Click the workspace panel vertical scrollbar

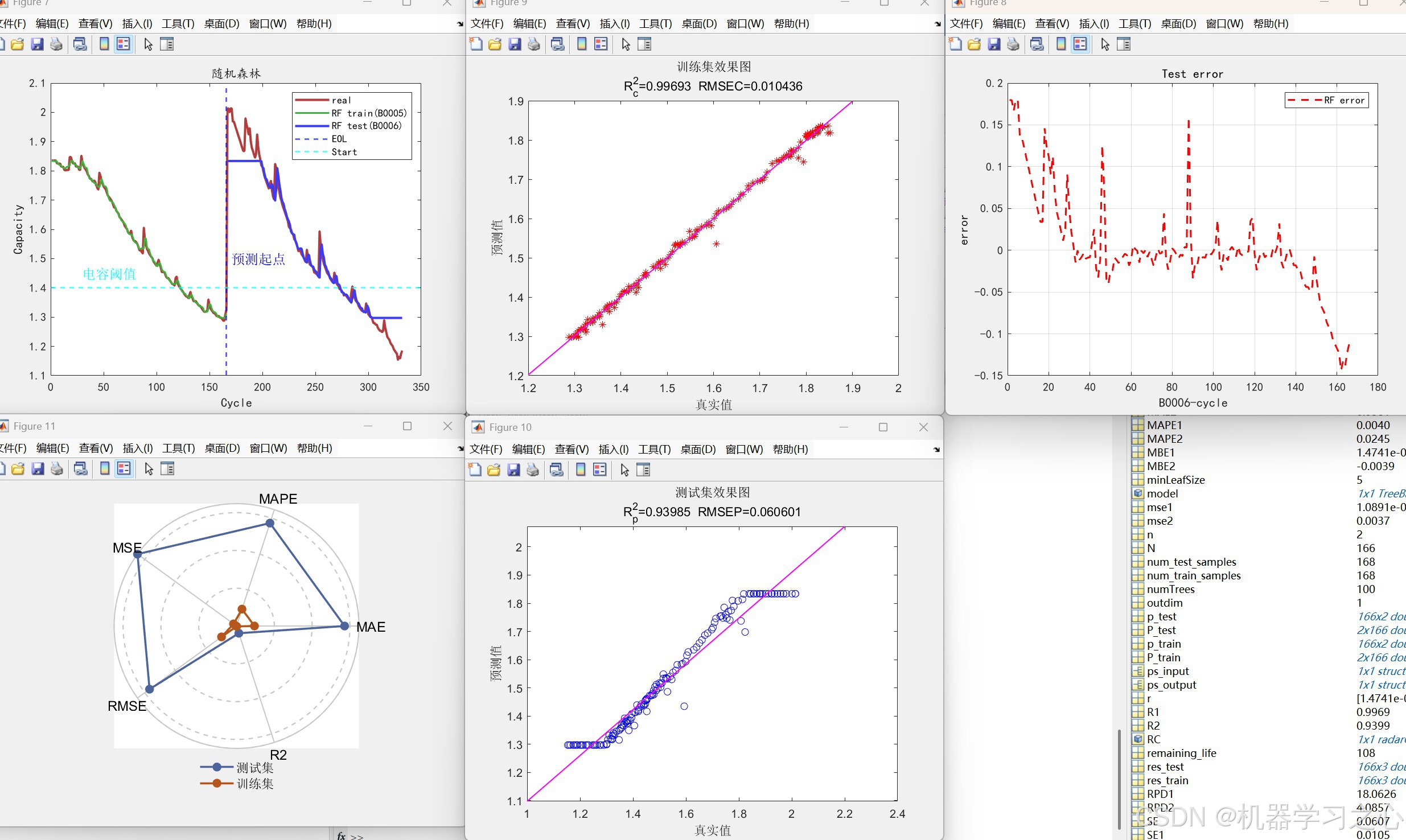click(x=1119, y=774)
